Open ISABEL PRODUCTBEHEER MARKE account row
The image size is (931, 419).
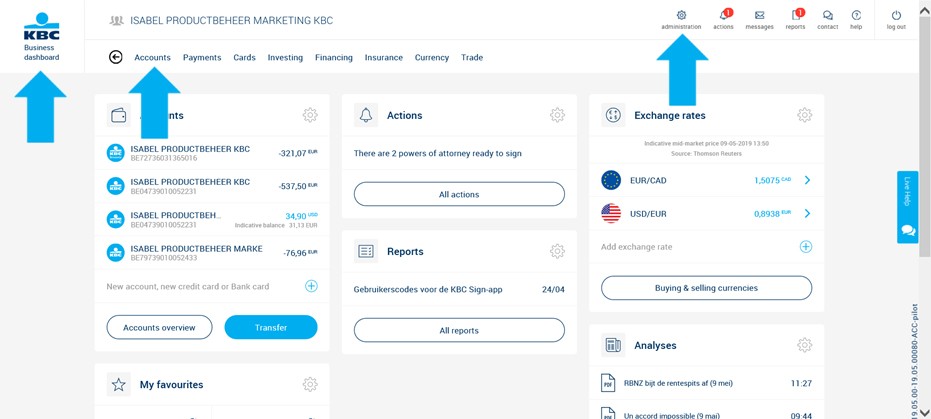coord(212,253)
